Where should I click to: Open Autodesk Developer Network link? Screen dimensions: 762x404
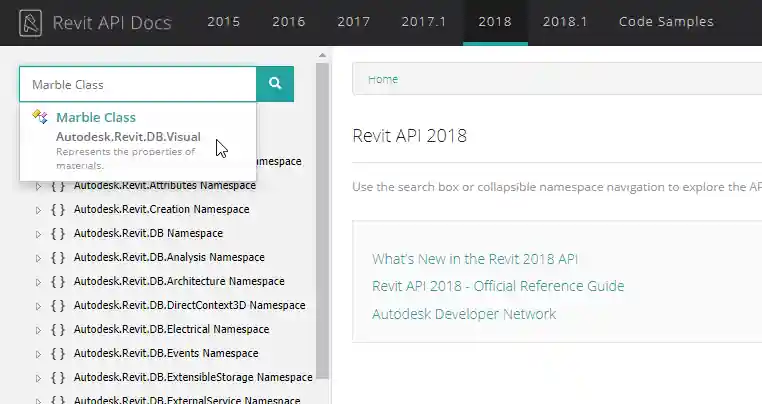(464, 314)
